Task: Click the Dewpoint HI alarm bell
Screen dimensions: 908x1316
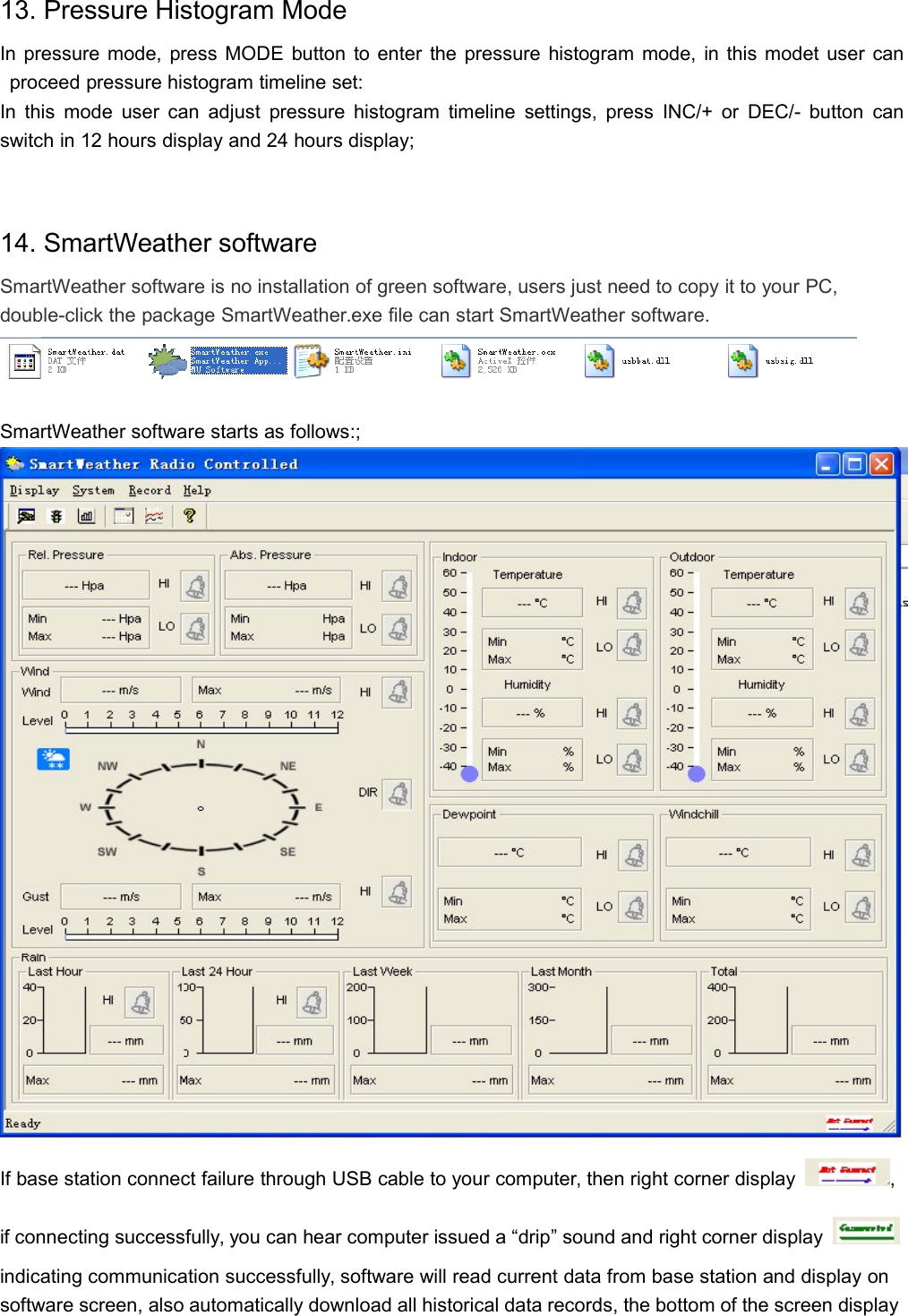Action: [x=634, y=856]
